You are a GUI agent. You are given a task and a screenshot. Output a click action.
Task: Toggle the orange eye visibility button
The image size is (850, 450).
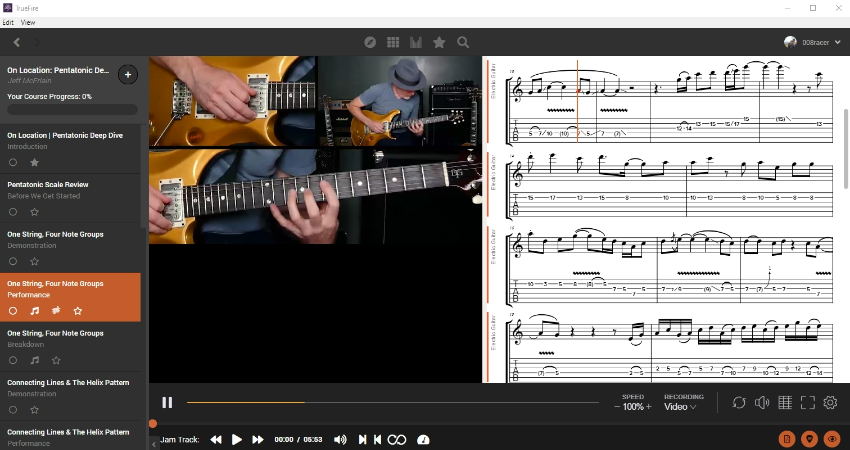(x=832, y=439)
